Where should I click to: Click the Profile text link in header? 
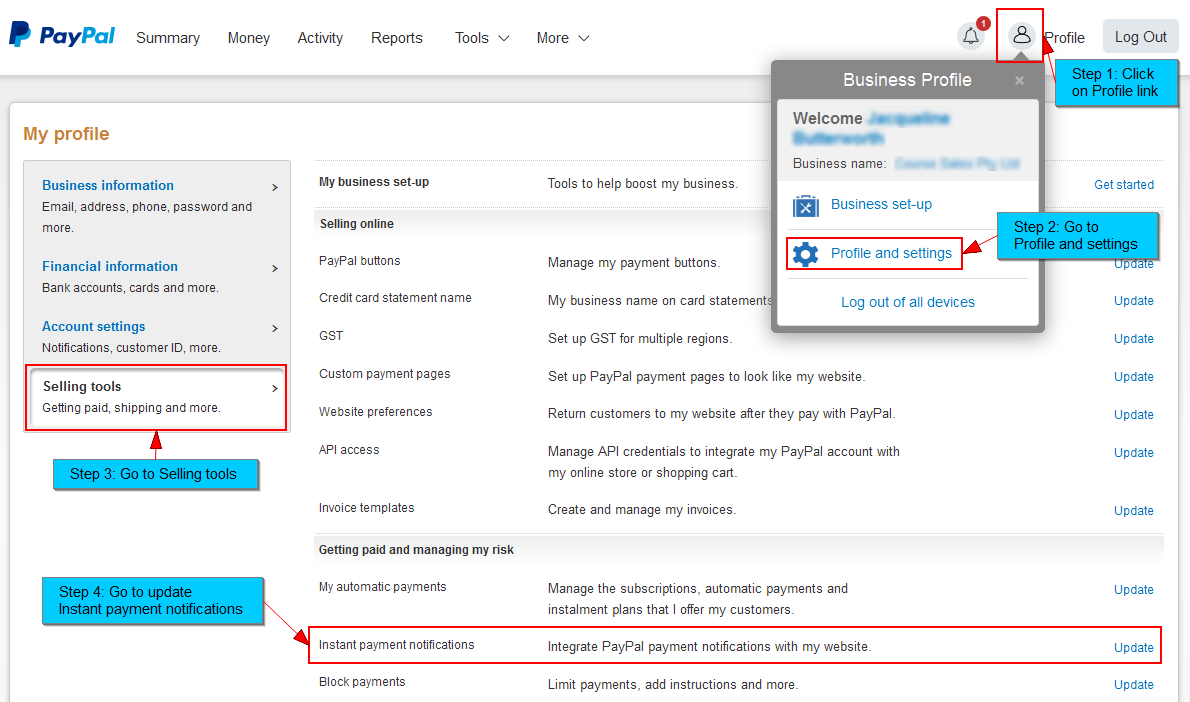1065,38
